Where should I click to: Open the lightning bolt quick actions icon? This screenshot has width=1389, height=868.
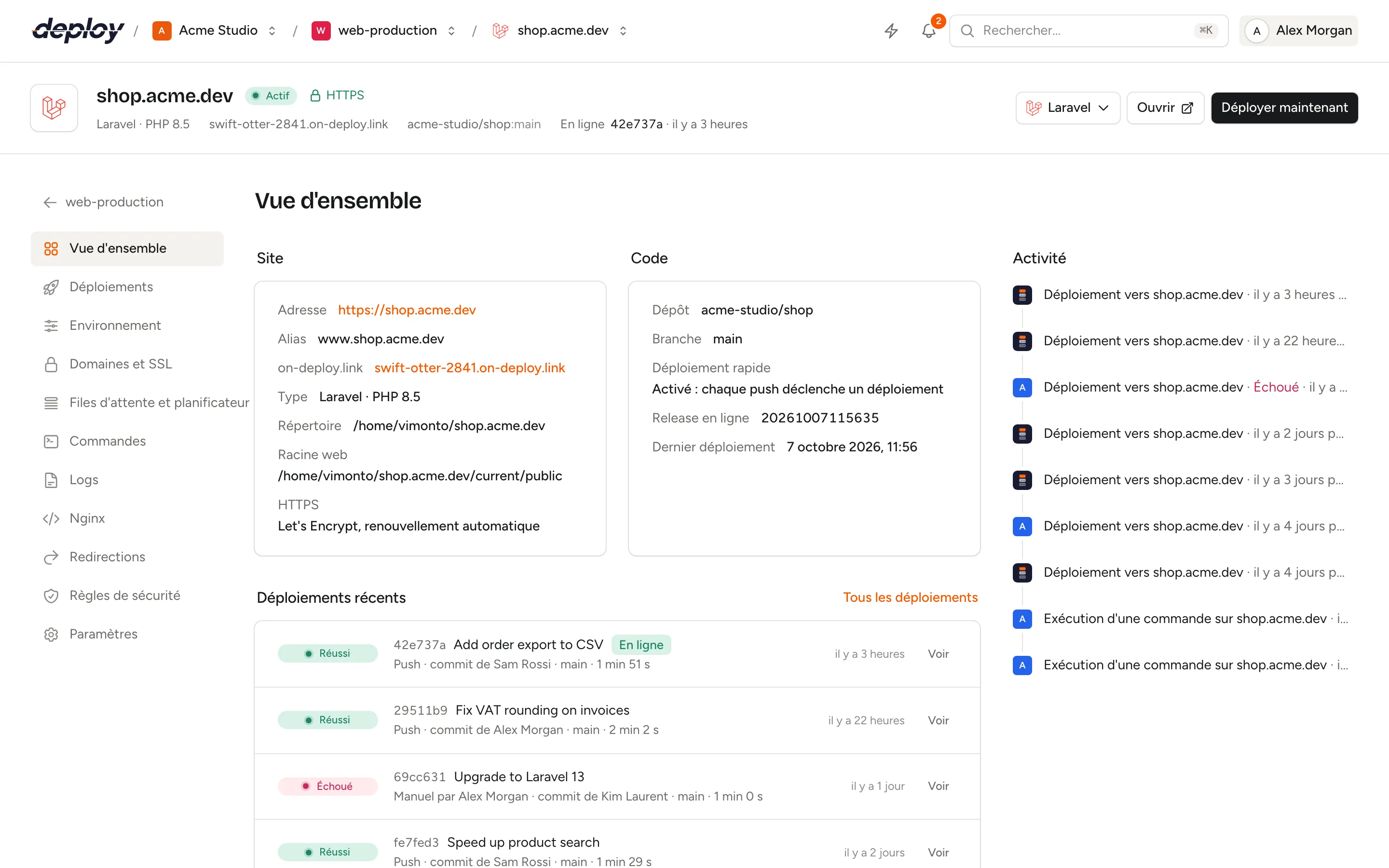891,30
